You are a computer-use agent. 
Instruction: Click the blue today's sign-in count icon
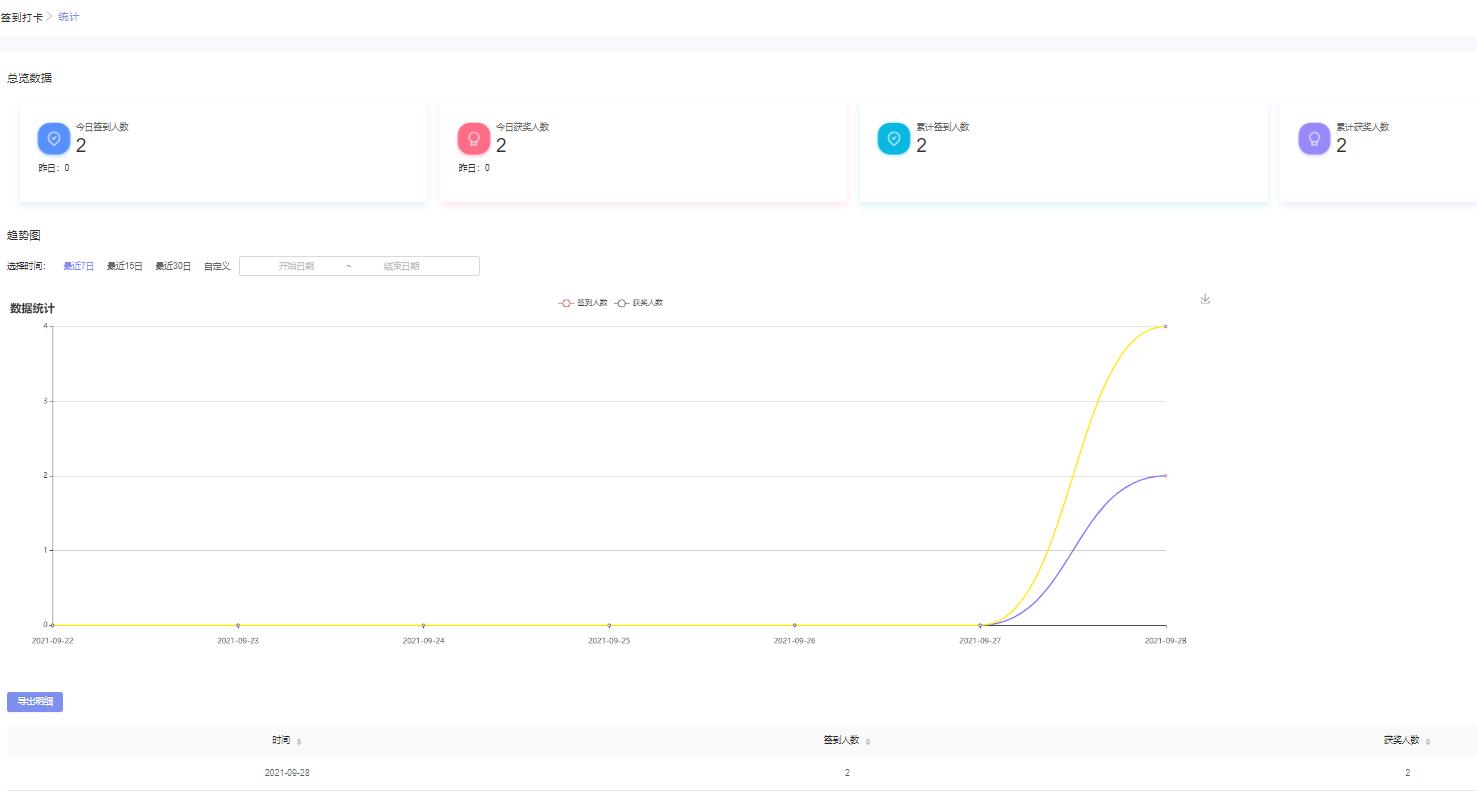tap(54, 139)
